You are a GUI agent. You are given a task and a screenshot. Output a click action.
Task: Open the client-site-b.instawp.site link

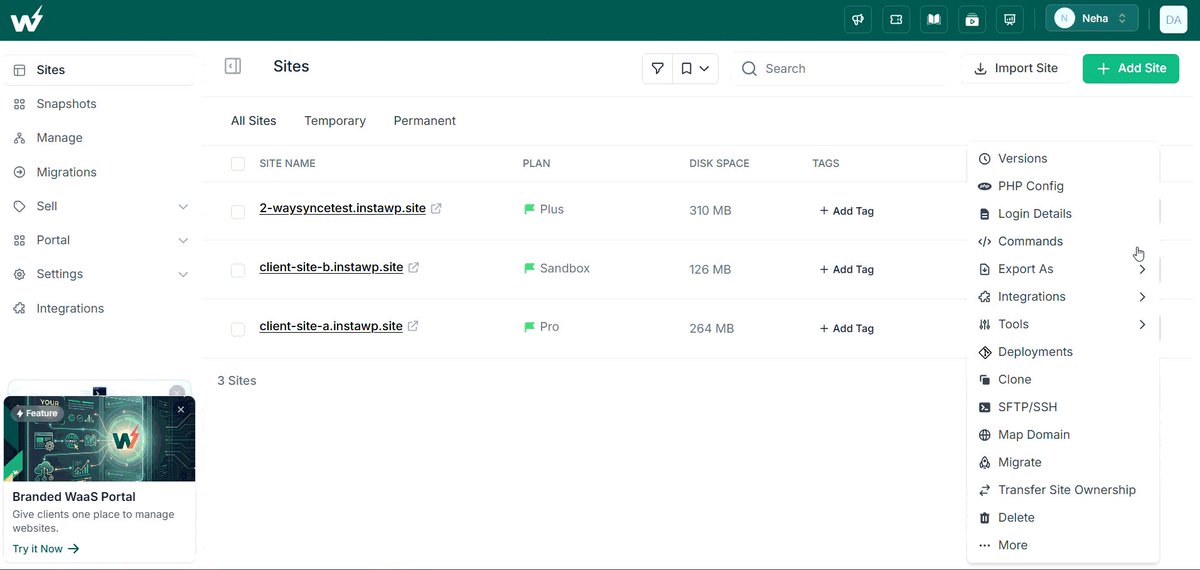(331, 267)
